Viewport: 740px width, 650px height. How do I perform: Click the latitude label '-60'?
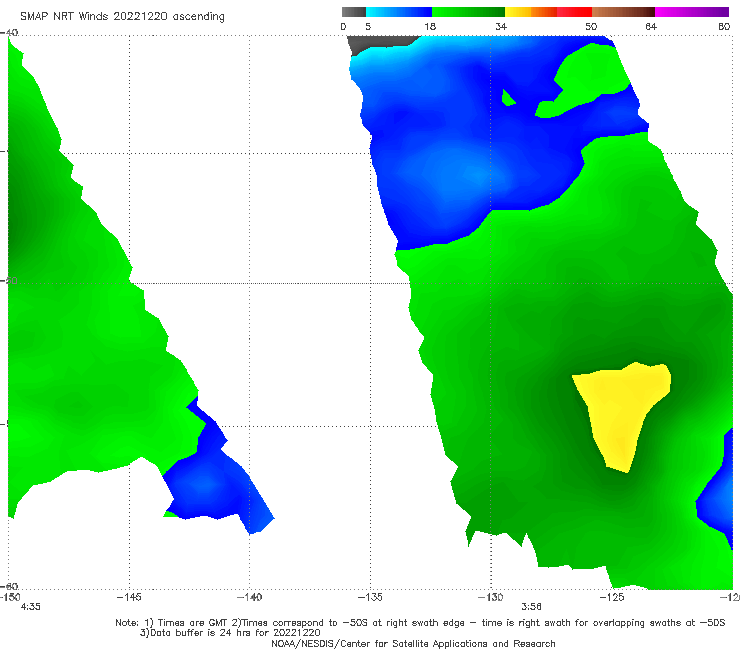9,586
